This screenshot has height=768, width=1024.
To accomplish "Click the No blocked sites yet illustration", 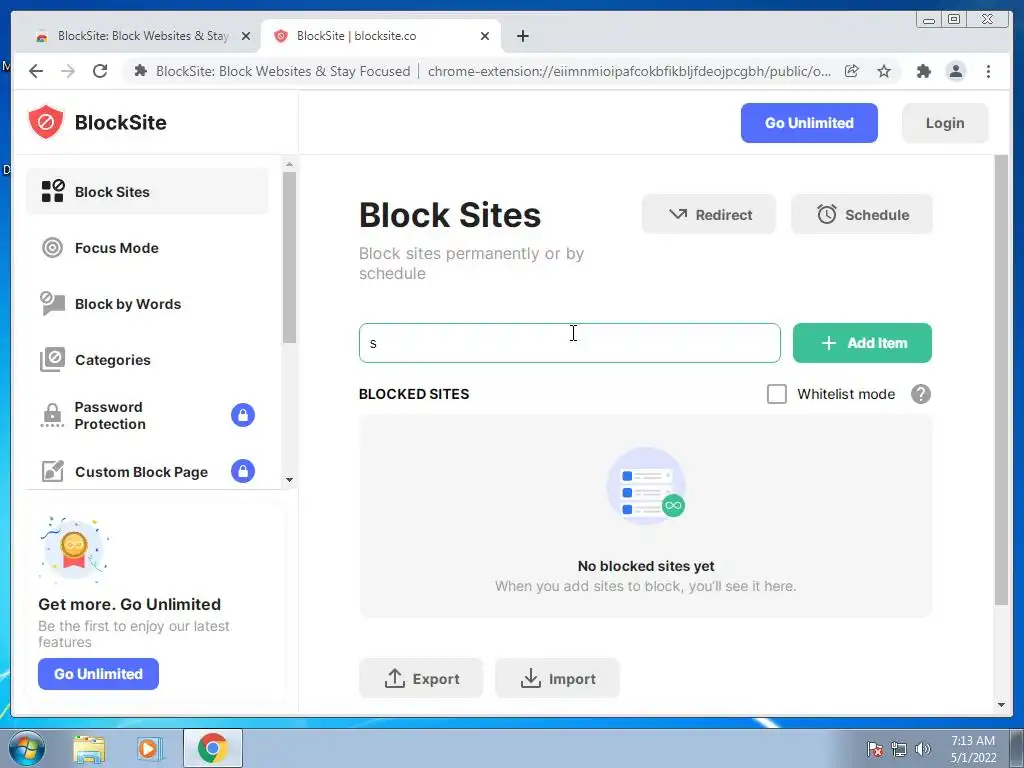I will click(x=646, y=485).
